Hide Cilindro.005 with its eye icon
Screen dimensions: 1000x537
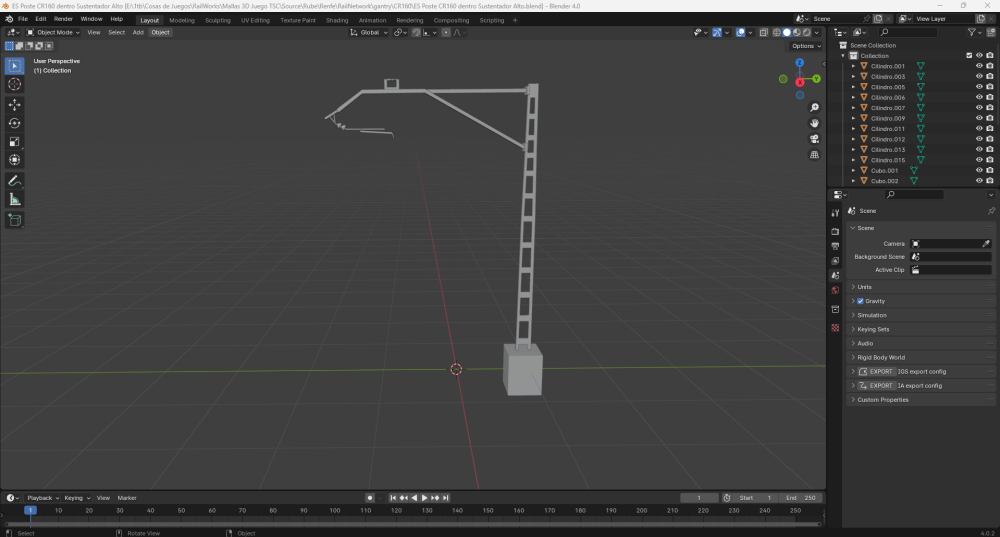(x=979, y=87)
